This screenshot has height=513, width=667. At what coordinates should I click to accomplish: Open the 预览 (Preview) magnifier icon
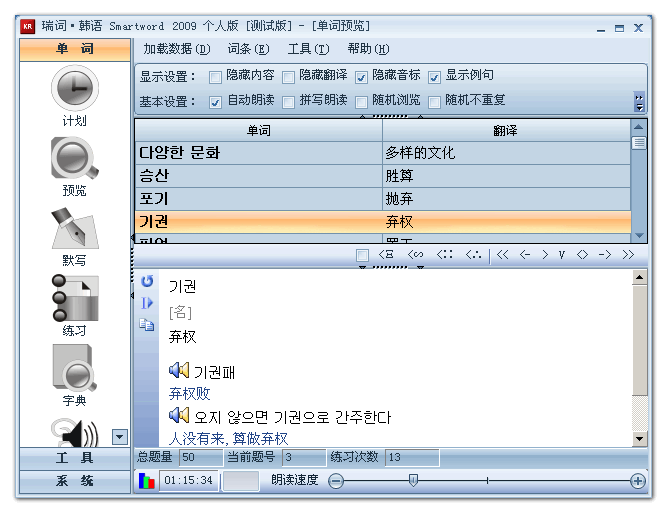click(75, 158)
